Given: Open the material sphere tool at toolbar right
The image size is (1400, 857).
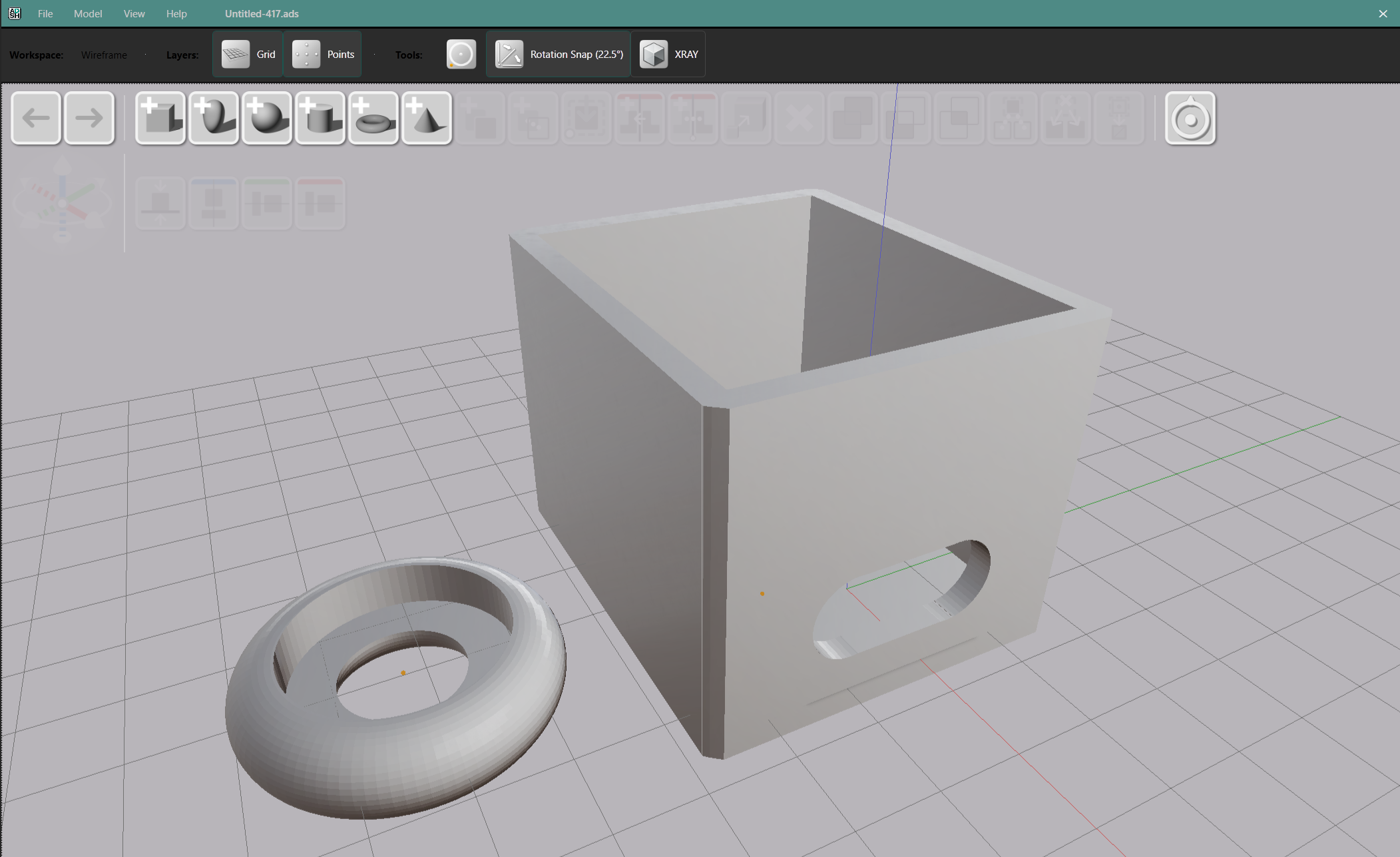Looking at the screenshot, I should point(1190,118).
